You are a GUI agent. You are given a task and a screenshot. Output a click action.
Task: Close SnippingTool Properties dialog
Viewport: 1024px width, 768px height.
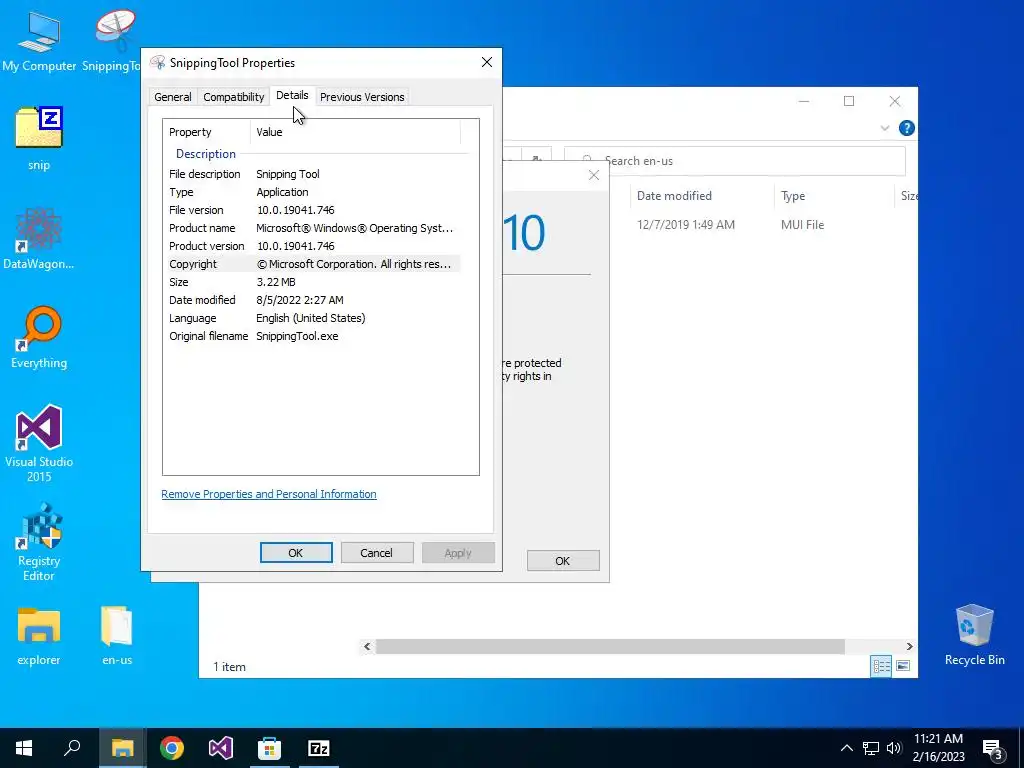tap(487, 62)
